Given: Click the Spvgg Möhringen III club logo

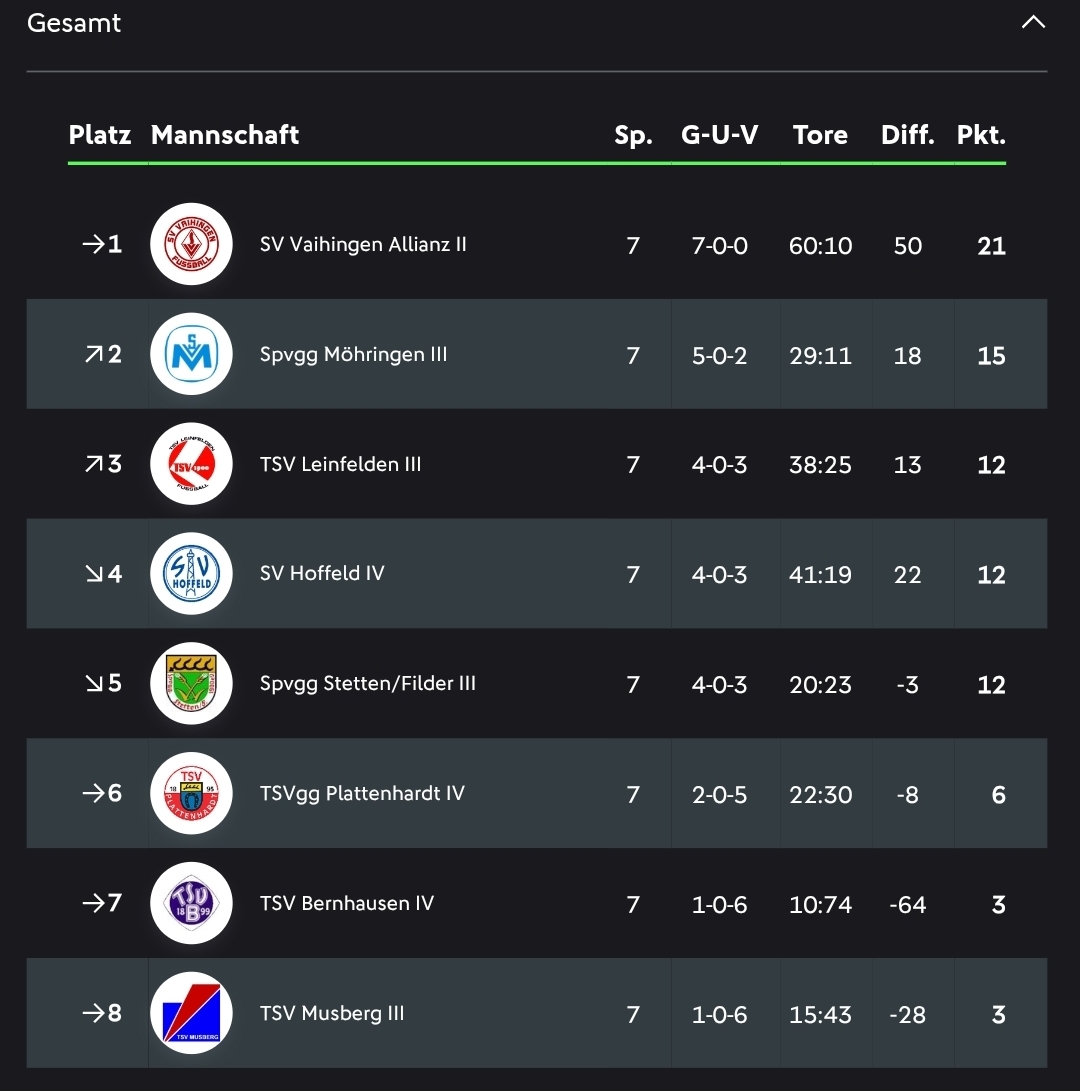Looking at the screenshot, I should click(191, 355).
